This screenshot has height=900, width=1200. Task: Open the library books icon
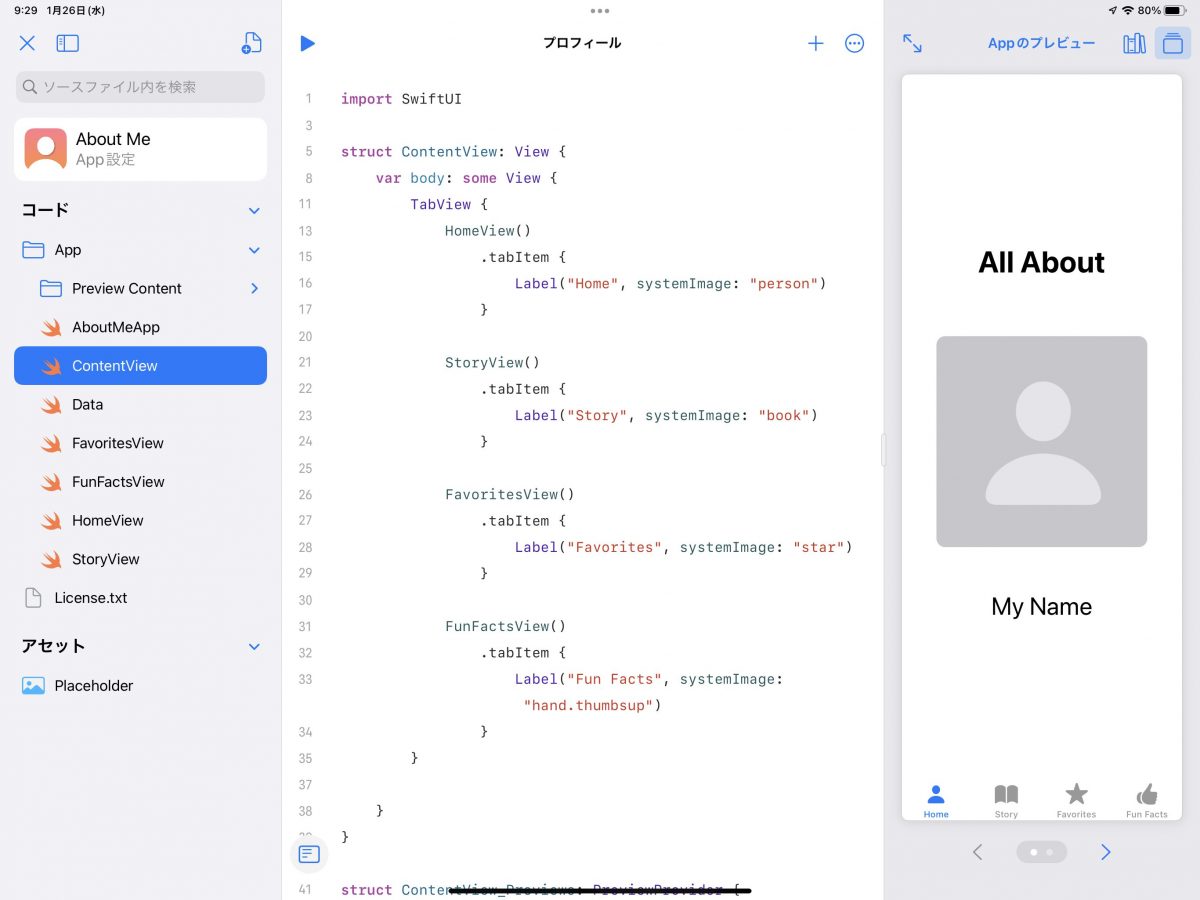1134,43
